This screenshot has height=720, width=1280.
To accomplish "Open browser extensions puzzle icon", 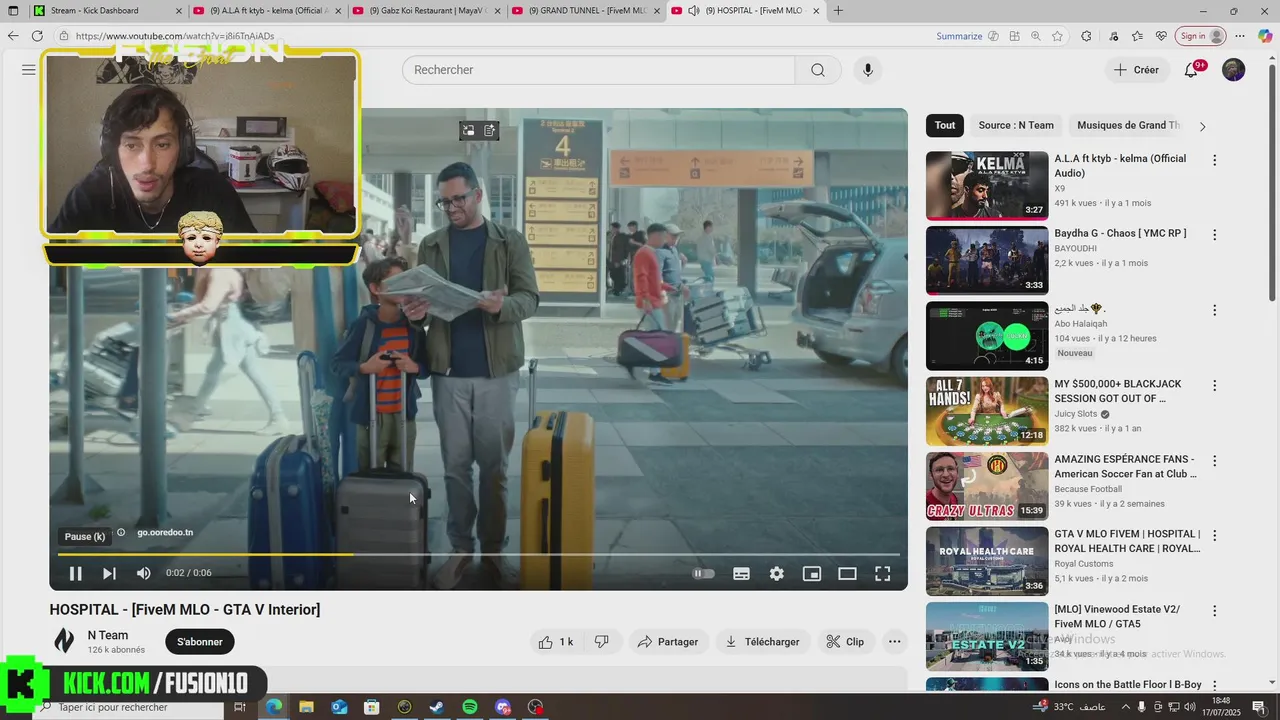I will [x=1086, y=36].
